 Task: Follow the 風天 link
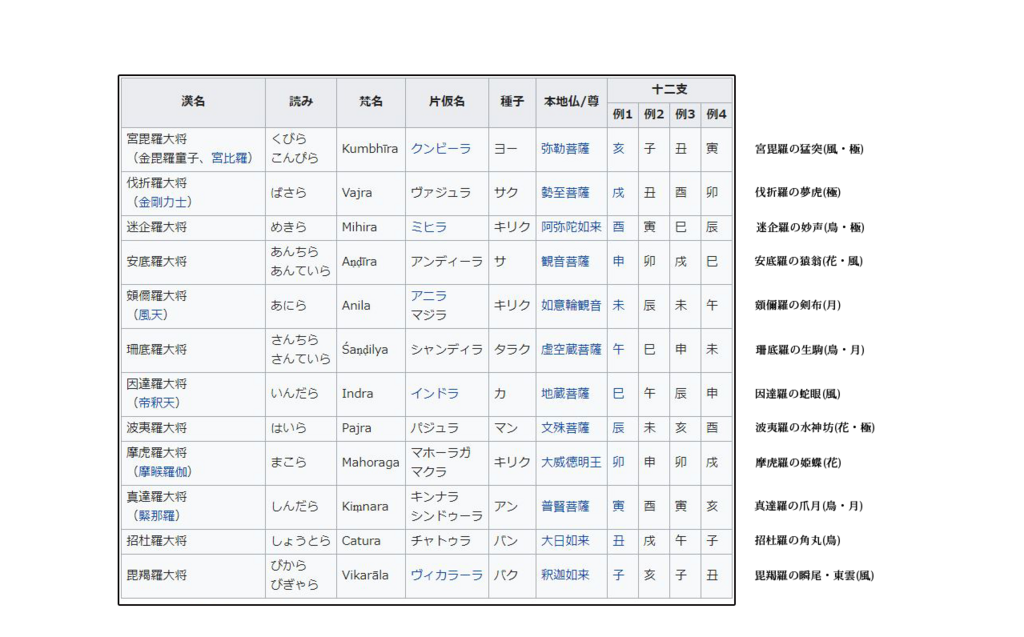[151, 315]
